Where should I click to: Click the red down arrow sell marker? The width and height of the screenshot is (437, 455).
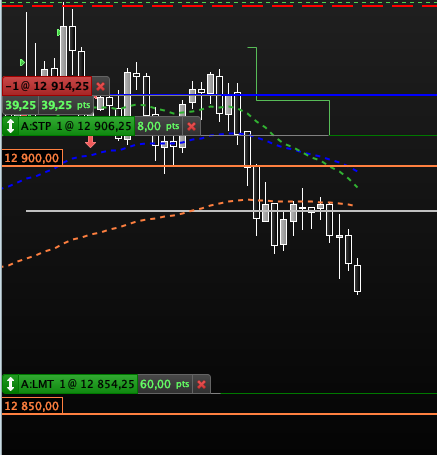point(90,142)
